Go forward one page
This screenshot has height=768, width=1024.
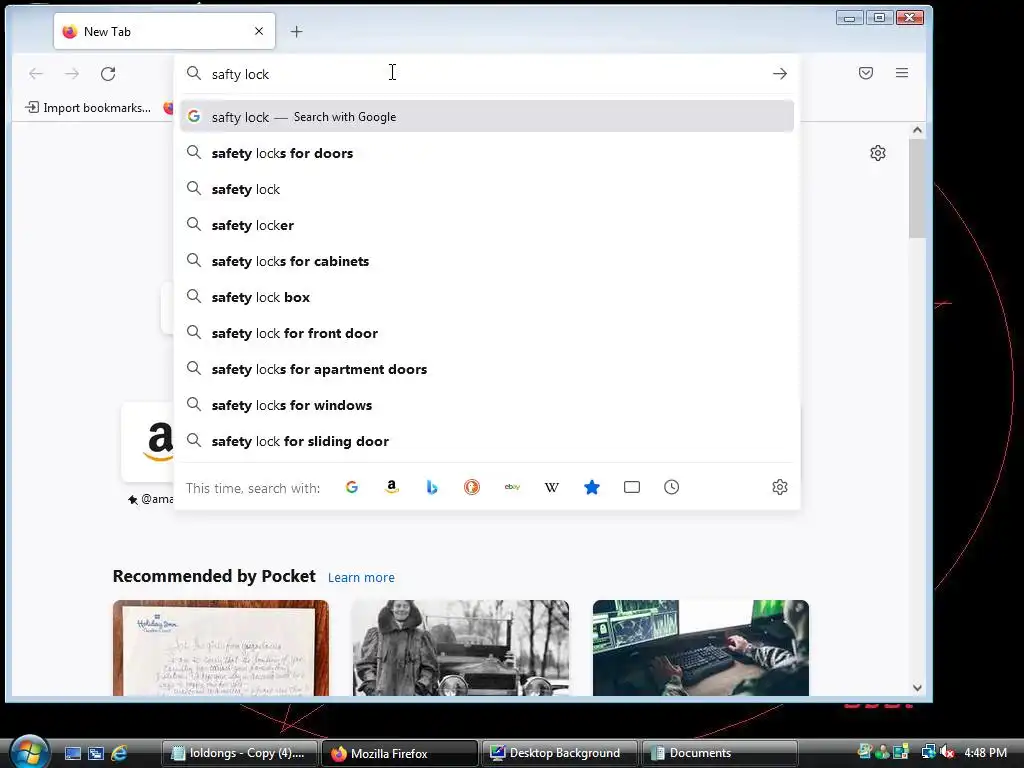pyautogui.click(x=72, y=74)
